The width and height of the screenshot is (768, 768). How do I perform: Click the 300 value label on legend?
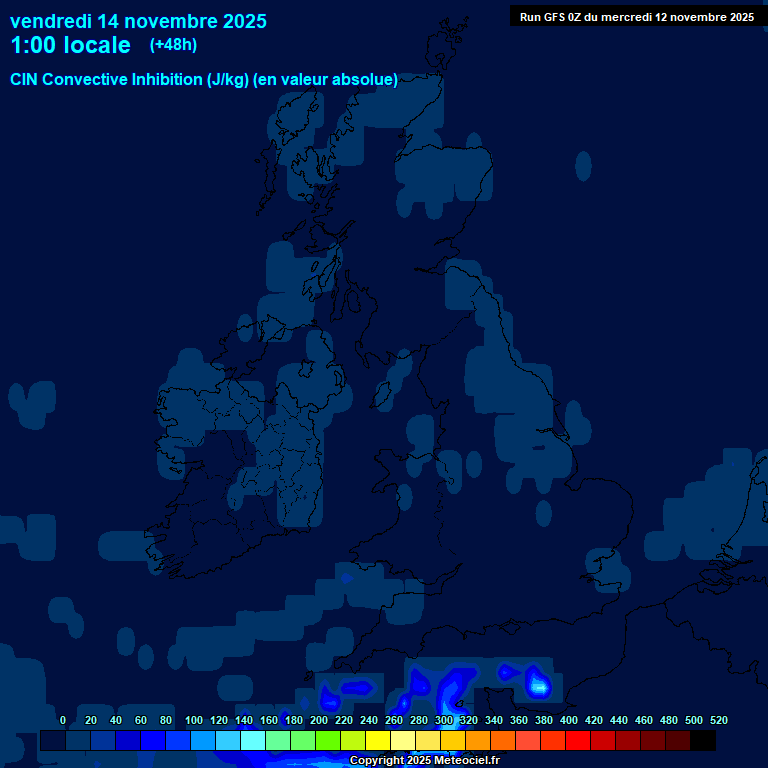click(444, 720)
